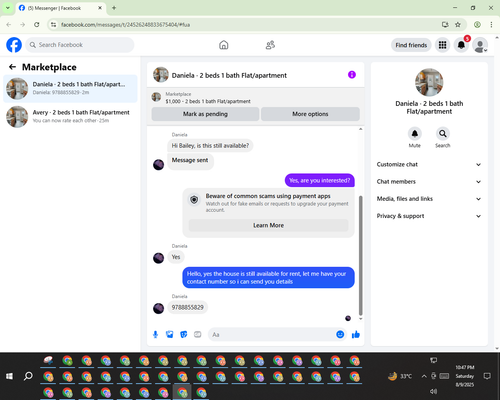The height and width of the screenshot is (400, 500).
Task: Open the Home feed icon
Action: pos(224,45)
